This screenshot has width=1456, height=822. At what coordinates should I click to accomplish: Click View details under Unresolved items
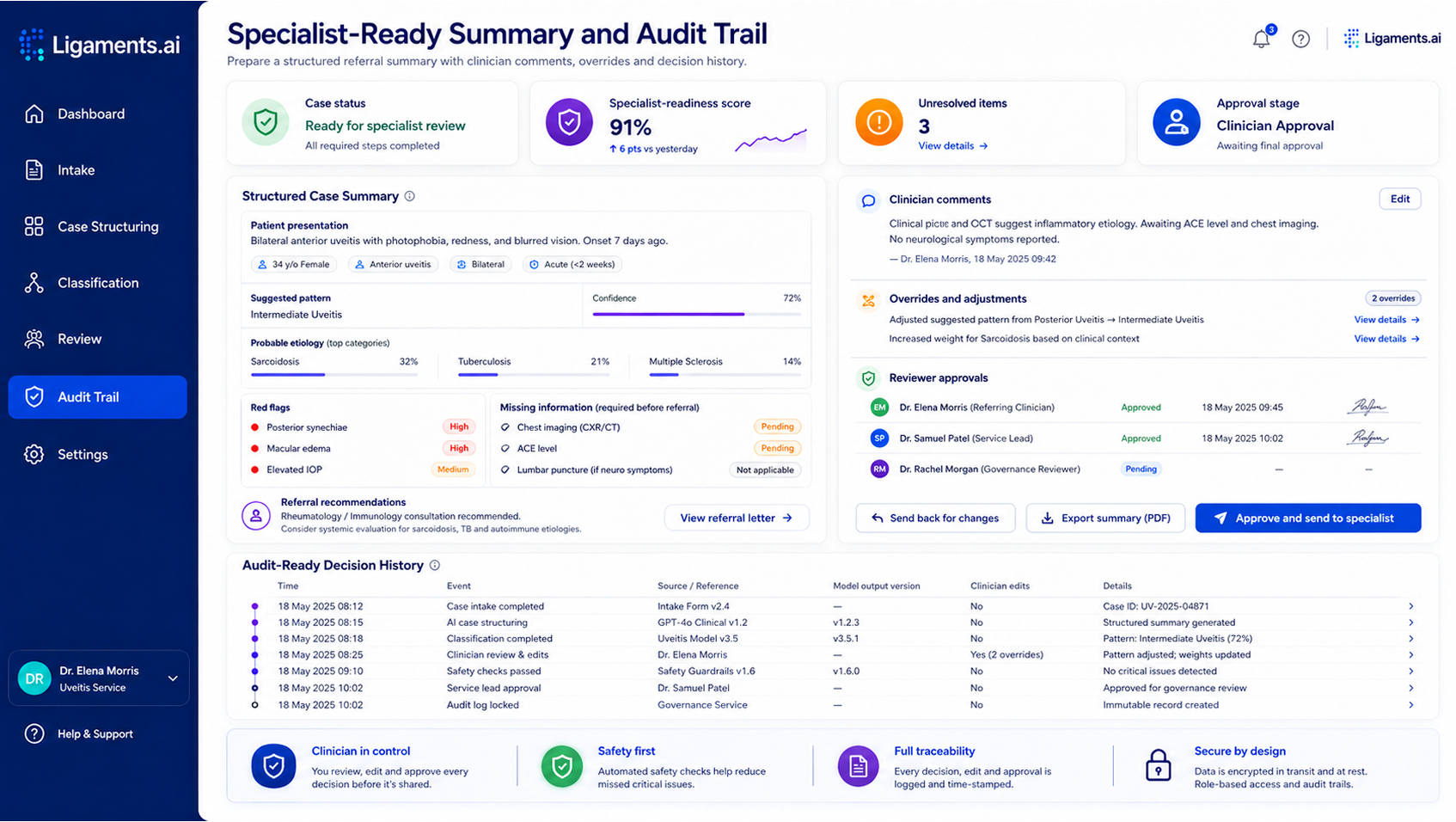[952, 146]
